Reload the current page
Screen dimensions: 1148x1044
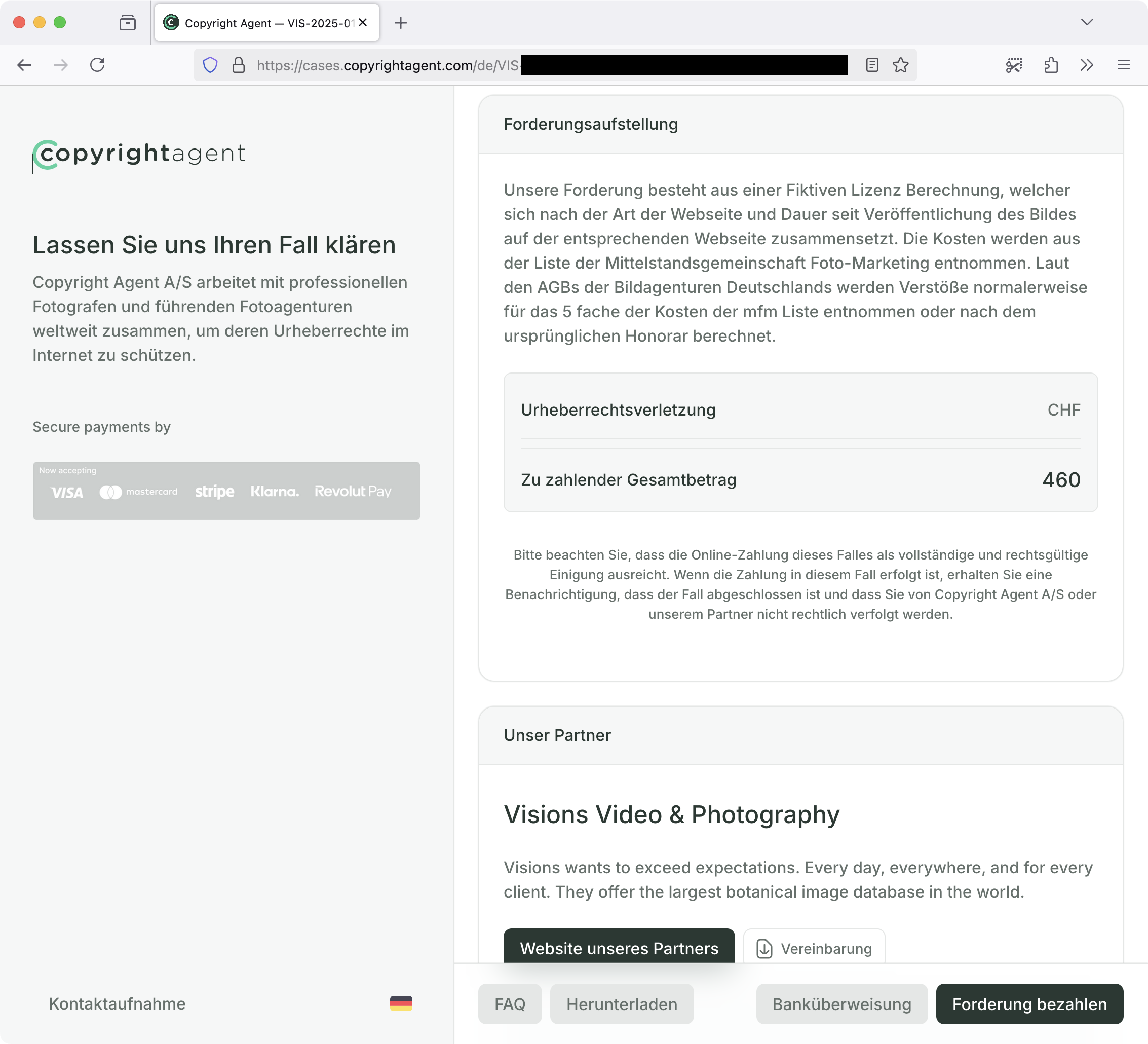(97, 65)
